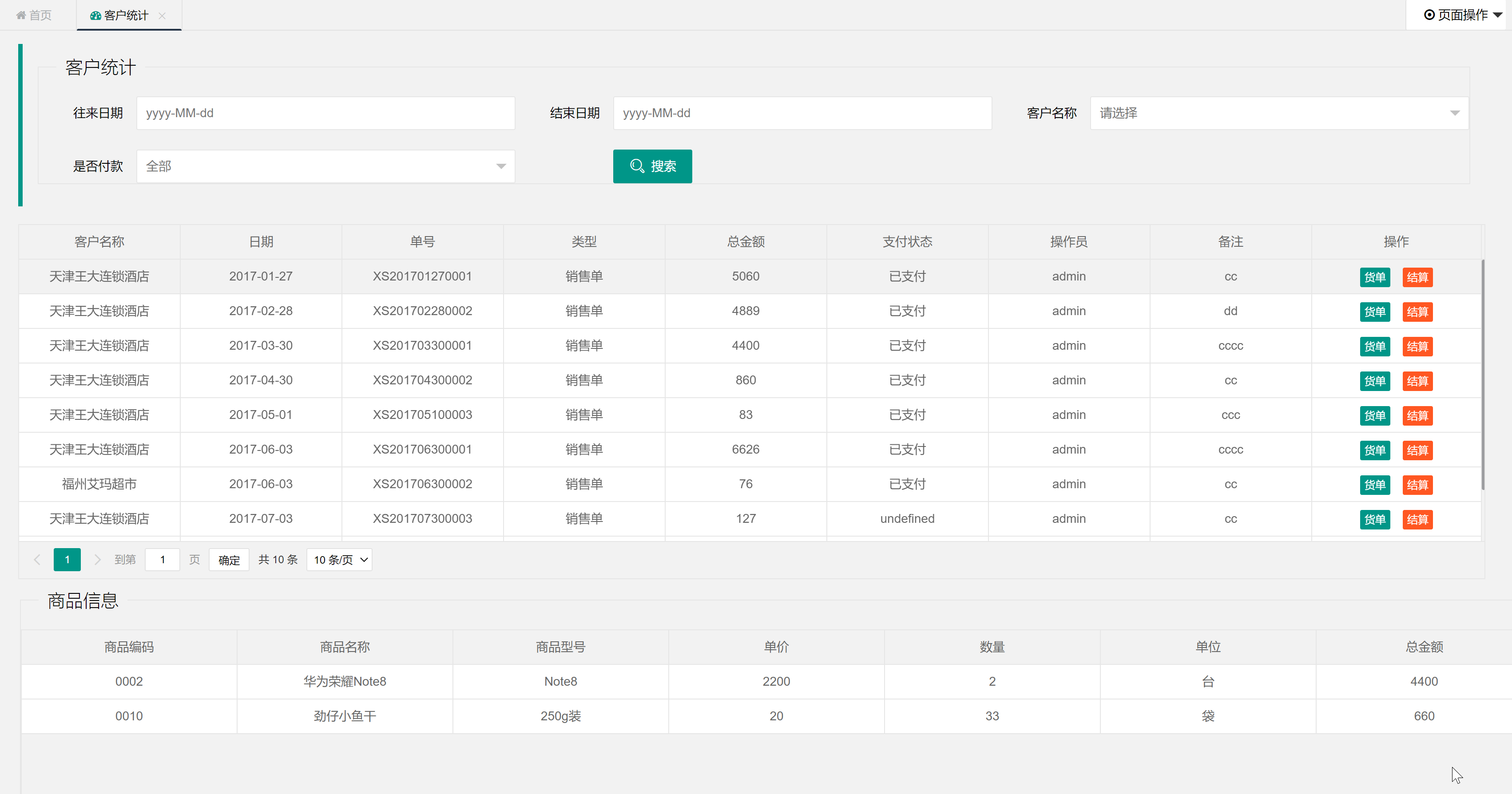The image size is (1512, 794).
Task: Click the 总金额 column header in orders table
Action: click(746, 242)
